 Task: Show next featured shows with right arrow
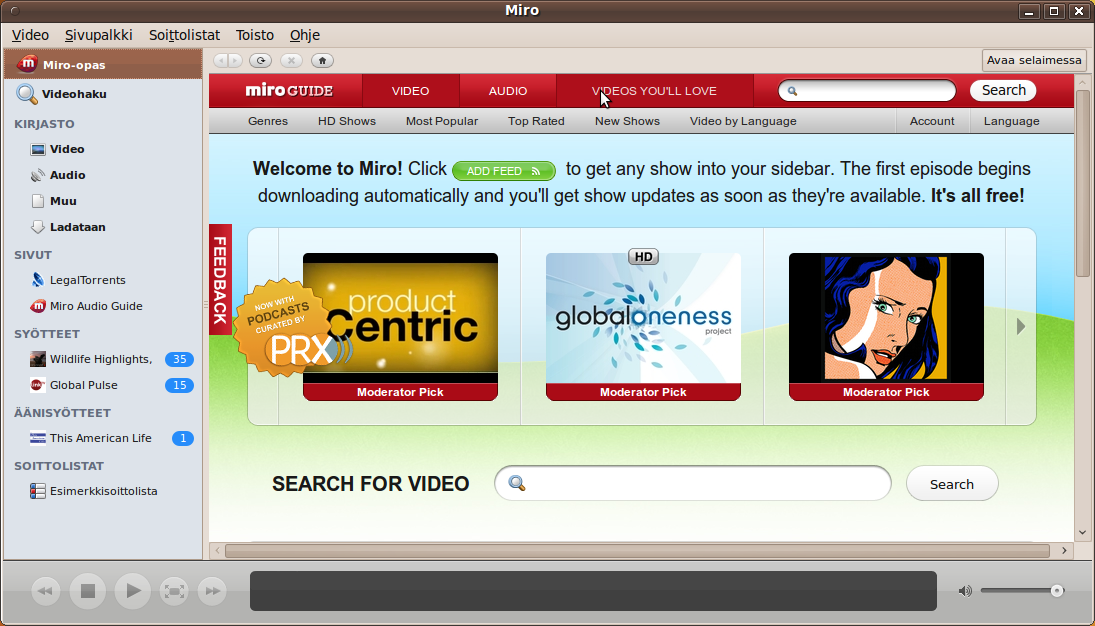pyautogui.click(x=1021, y=326)
